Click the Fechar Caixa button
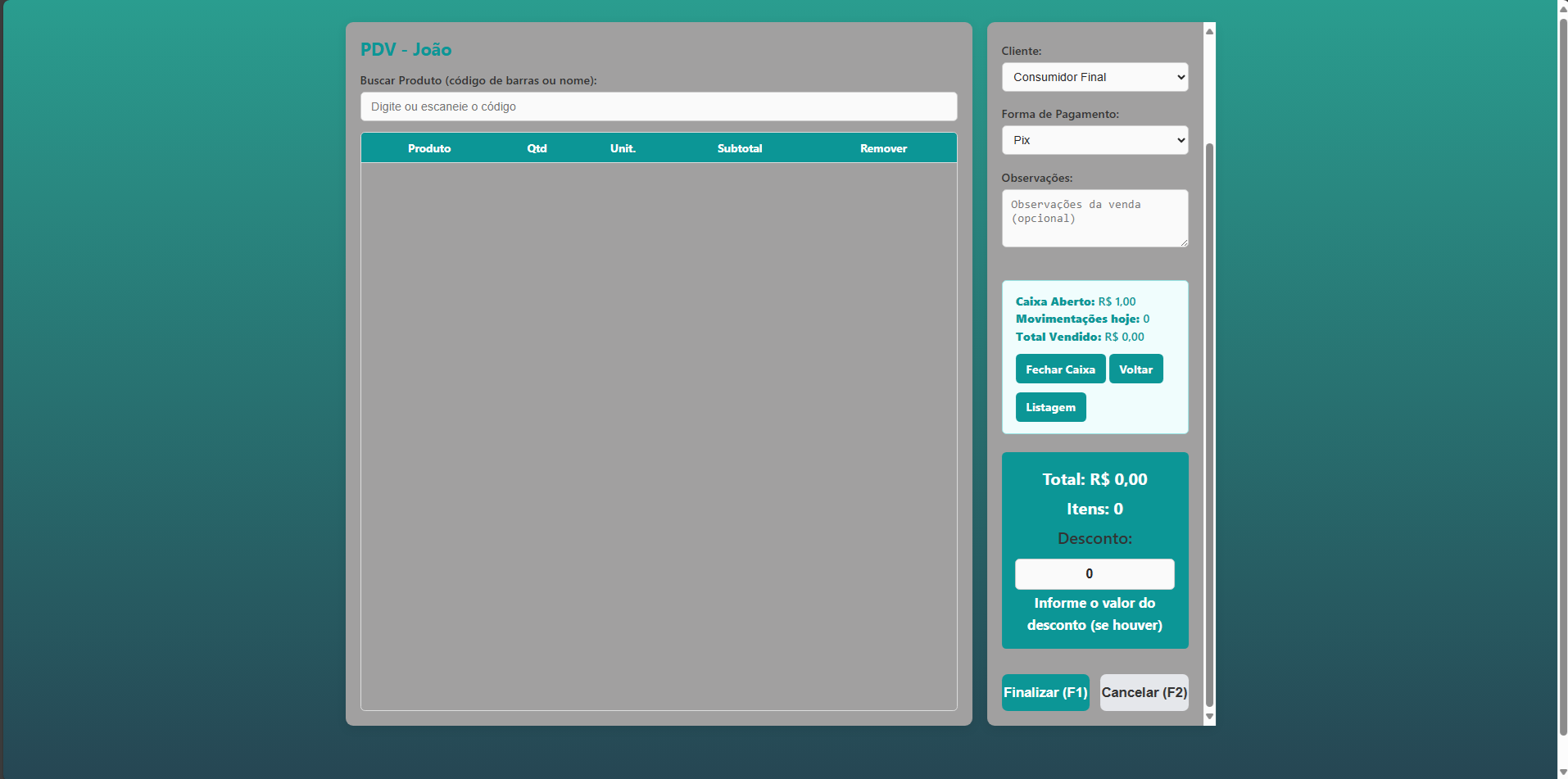1568x779 pixels. click(1060, 369)
